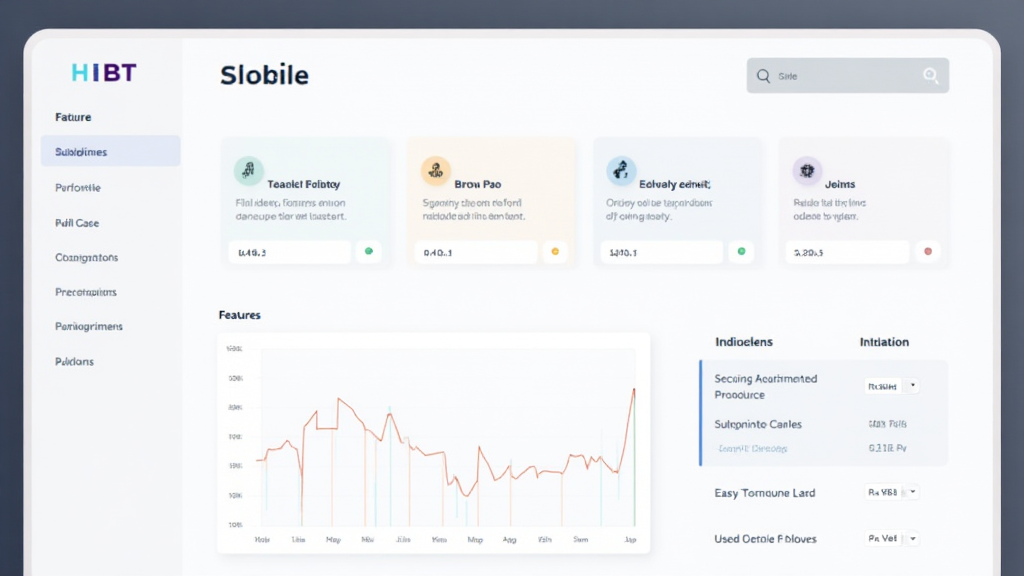Screen dimensions: 1024x576
Task: Toggle green status dot on first card
Action: (369, 252)
